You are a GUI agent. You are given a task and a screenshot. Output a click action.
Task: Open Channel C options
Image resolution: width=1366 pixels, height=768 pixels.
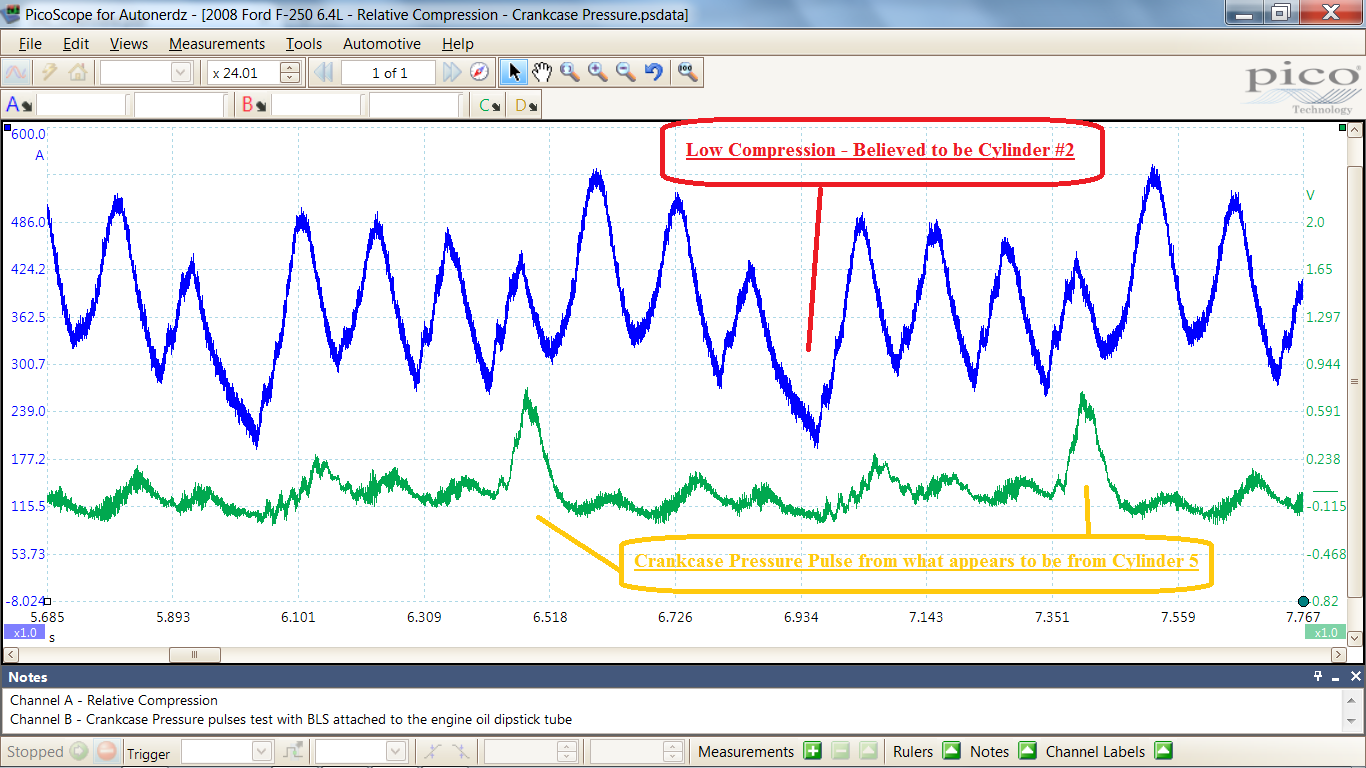pyautogui.click(x=489, y=104)
